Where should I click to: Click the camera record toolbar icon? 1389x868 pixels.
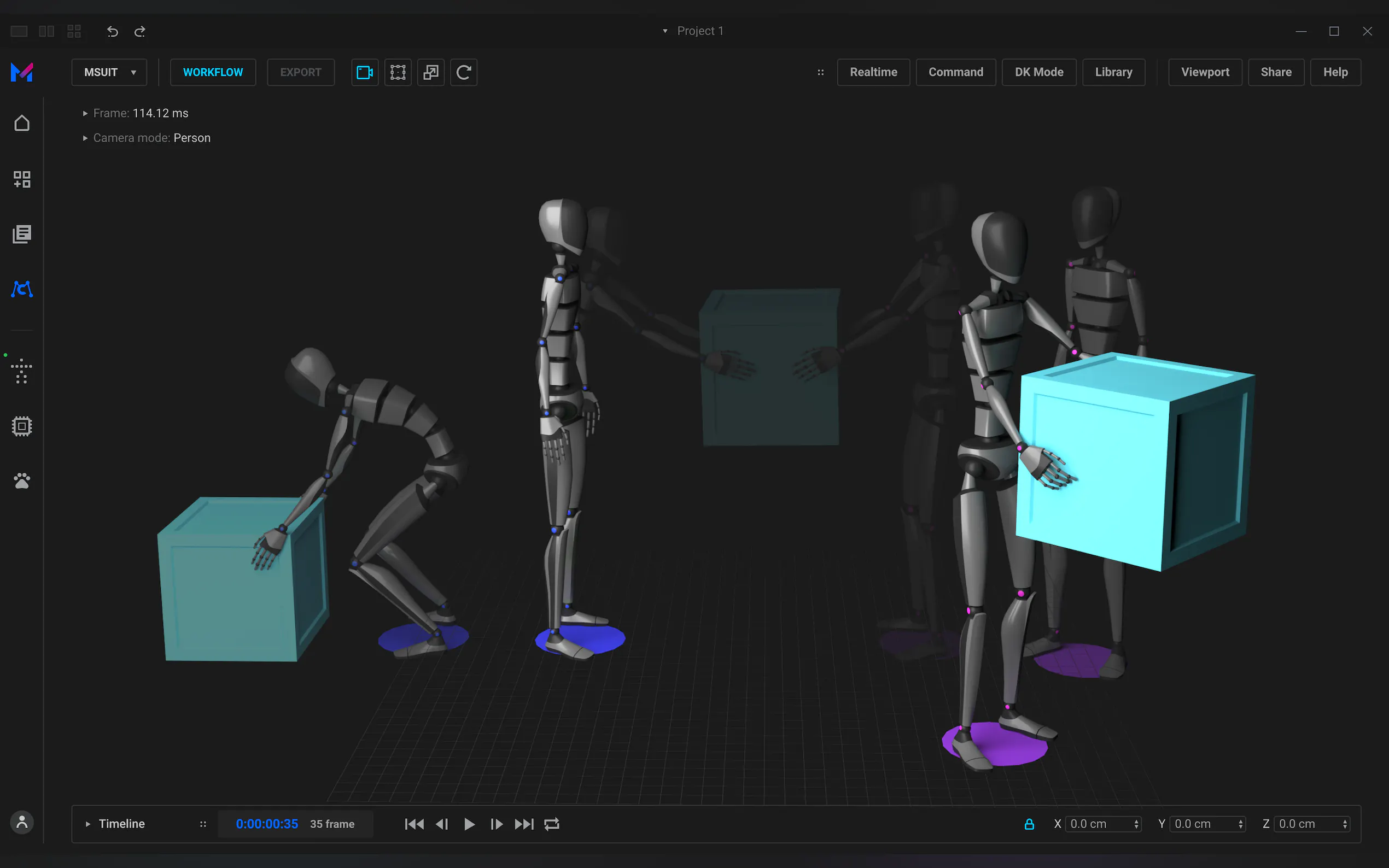[x=365, y=72]
